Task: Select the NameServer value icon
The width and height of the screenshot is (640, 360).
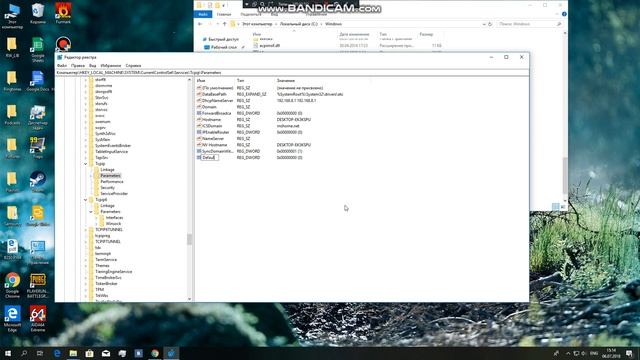Action: click(x=199, y=138)
